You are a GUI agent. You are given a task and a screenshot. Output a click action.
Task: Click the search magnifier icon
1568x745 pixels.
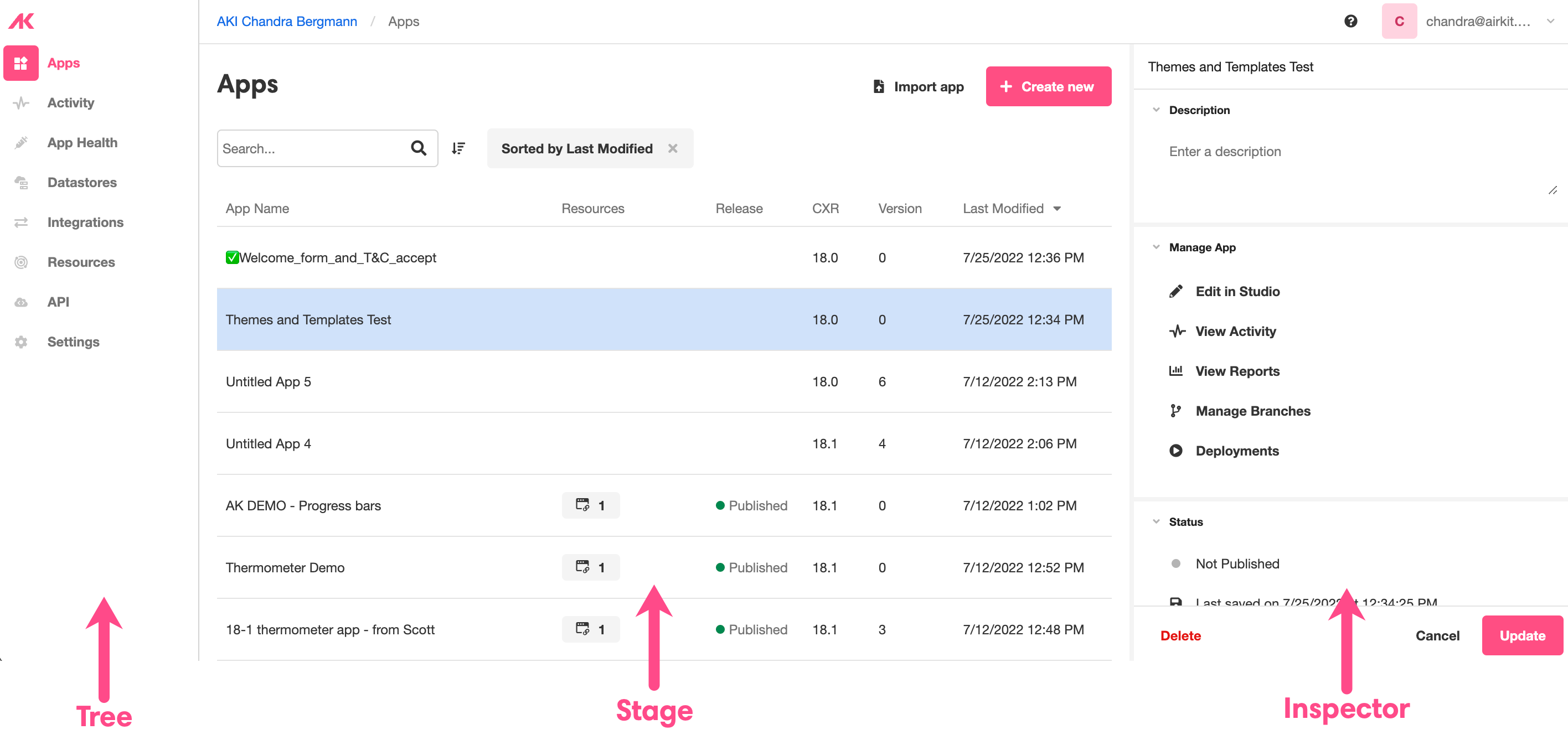[418, 148]
